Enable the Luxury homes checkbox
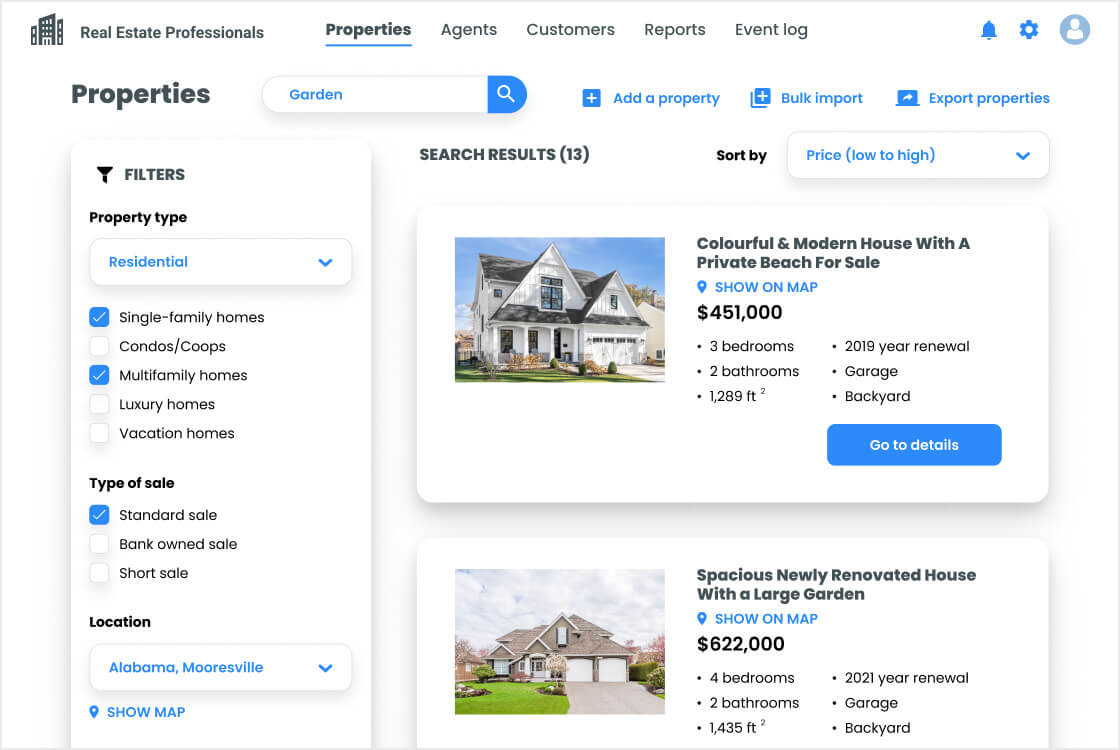 point(99,404)
